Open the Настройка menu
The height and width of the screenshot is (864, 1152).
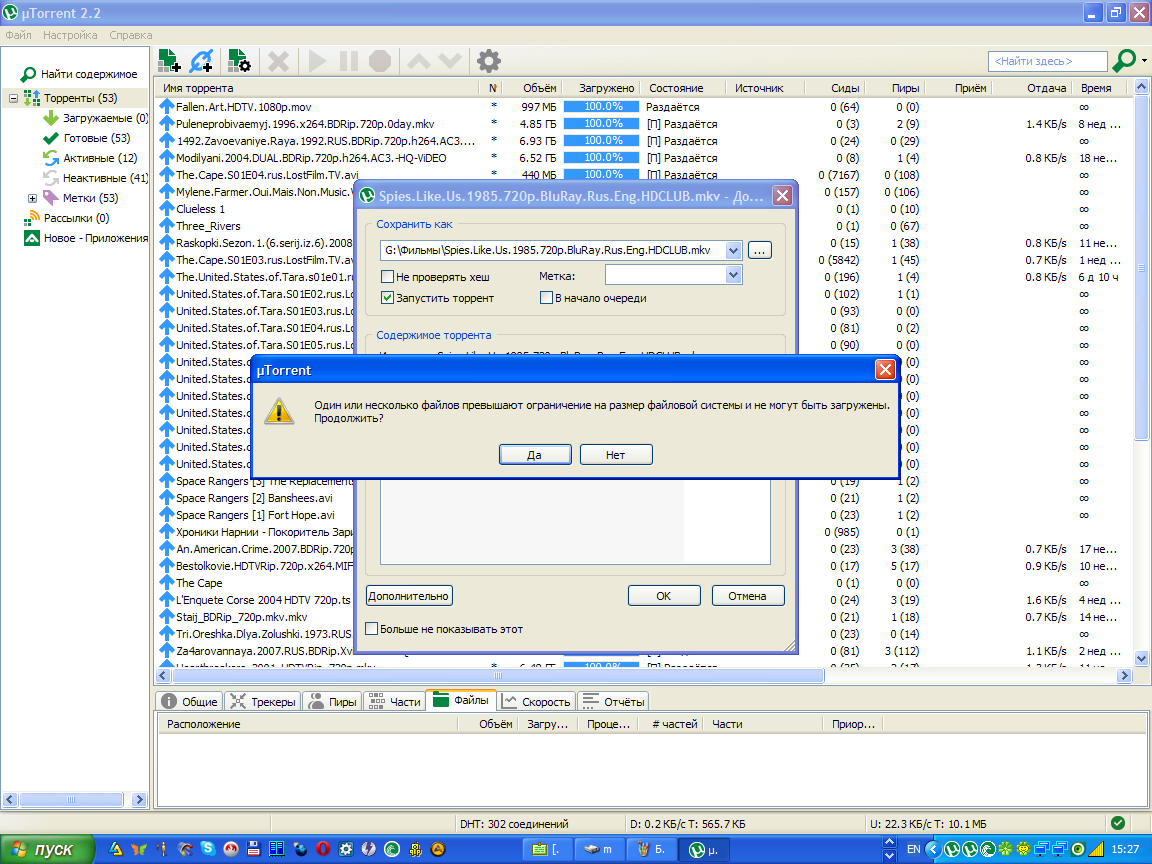click(70, 35)
